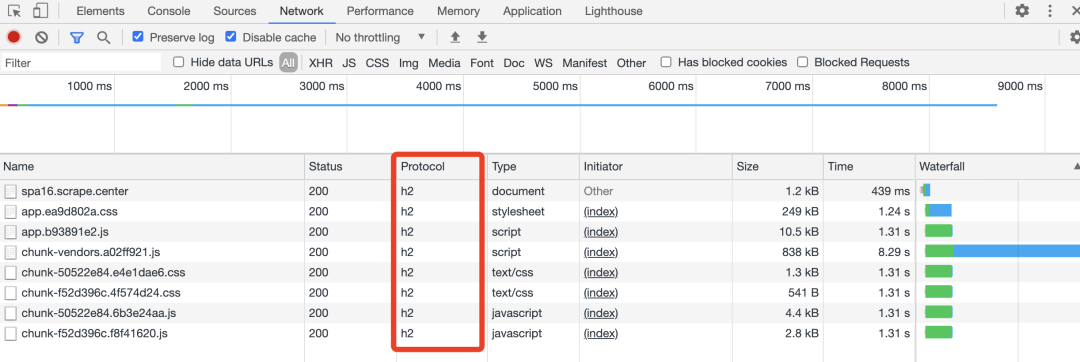Switch to the Console tab
Image resolution: width=1080 pixels, height=362 pixels.
coord(169,11)
